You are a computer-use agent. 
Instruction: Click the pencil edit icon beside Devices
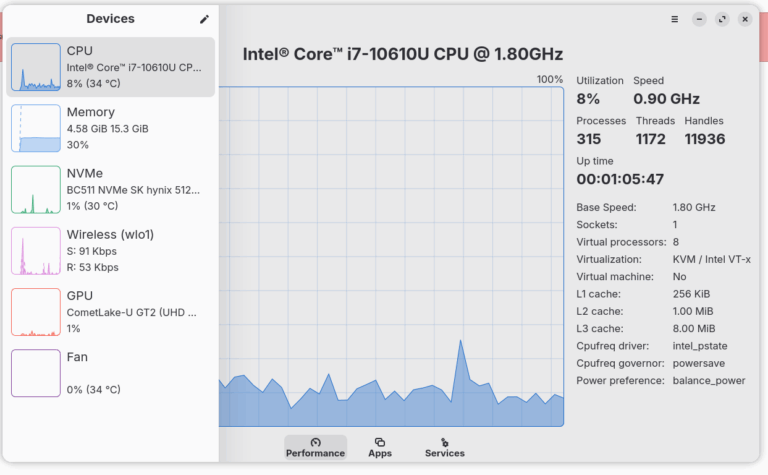click(204, 19)
